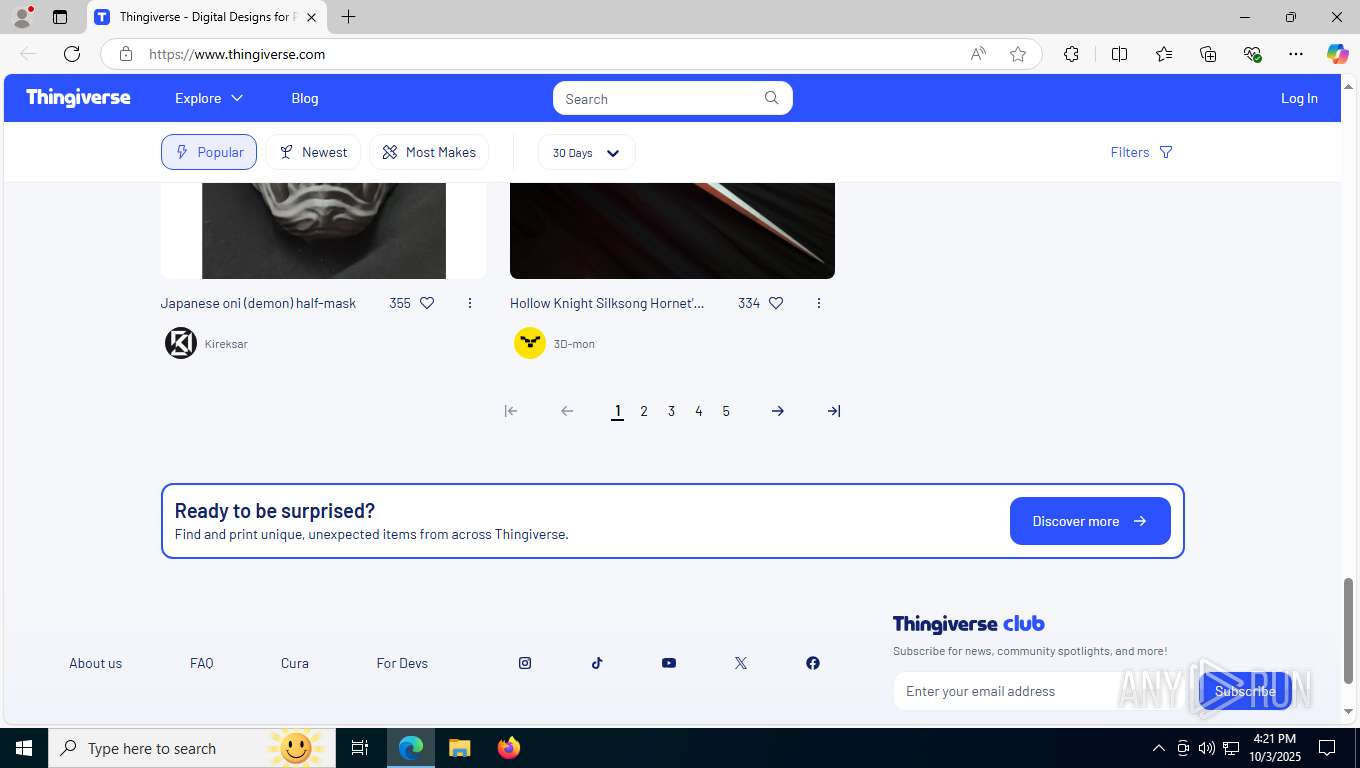The width and height of the screenshot is (1360, 768).
Task: Click the Windows taskbar search box
Action: pos(190,748)
